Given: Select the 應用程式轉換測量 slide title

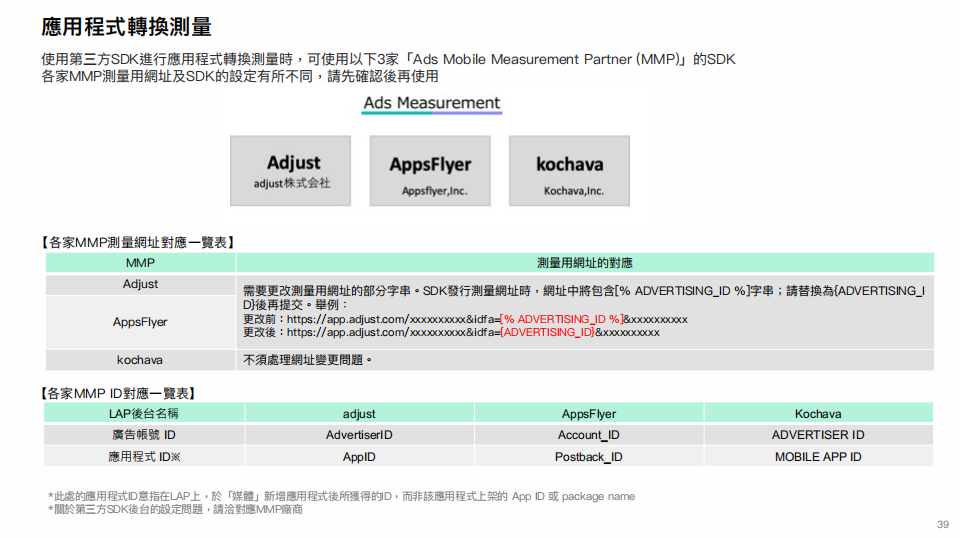Looking at the screenshot, I should click(x=126, y=27).
